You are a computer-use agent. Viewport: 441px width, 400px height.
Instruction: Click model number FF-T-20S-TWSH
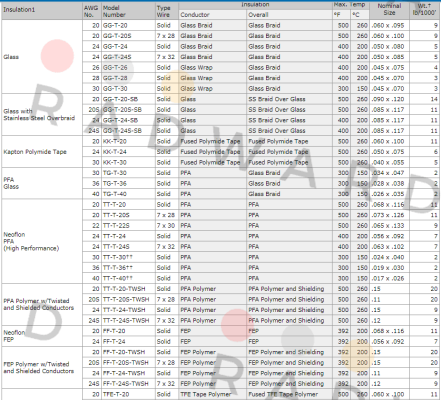click(128, 362)
